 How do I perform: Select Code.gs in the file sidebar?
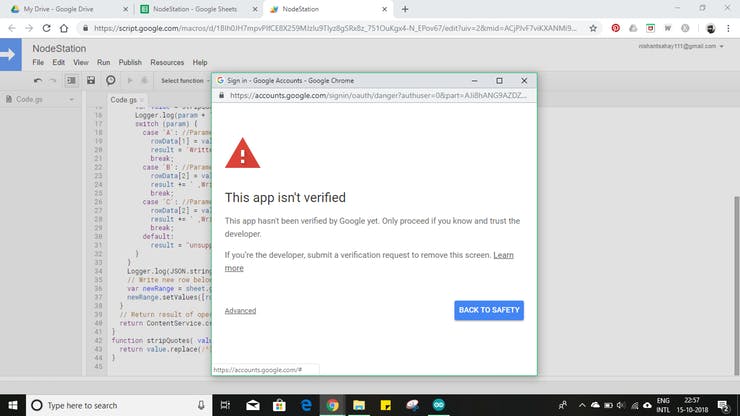click(x=29, y=100)
